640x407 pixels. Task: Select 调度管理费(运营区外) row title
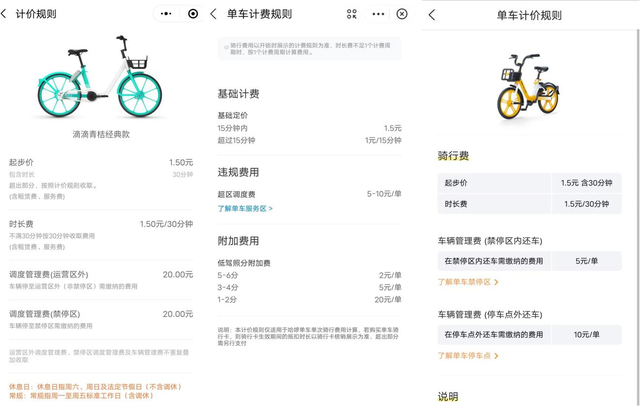49,275
